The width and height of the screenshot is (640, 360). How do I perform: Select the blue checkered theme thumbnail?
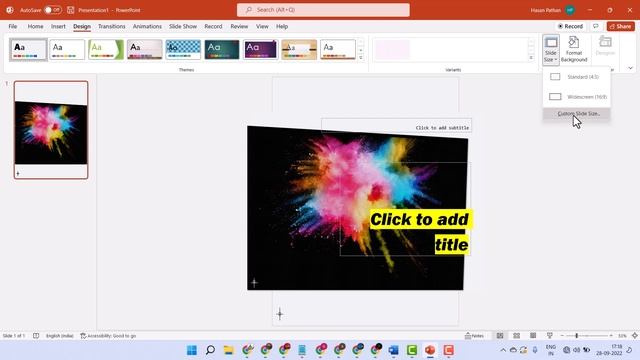pos(183,50)
